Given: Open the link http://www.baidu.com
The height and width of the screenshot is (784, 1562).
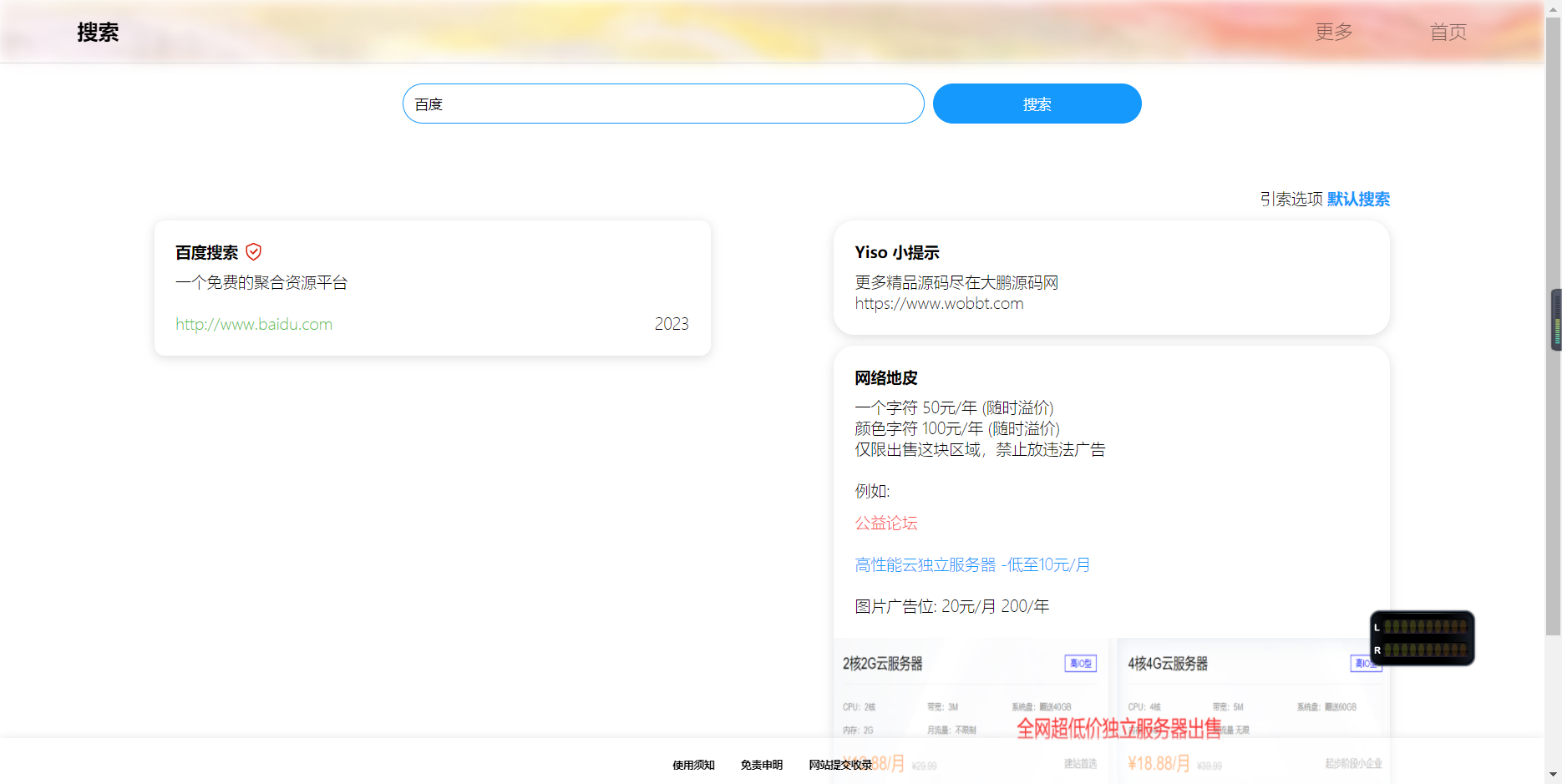Looking at the screenshot, I should click(254, 324).
